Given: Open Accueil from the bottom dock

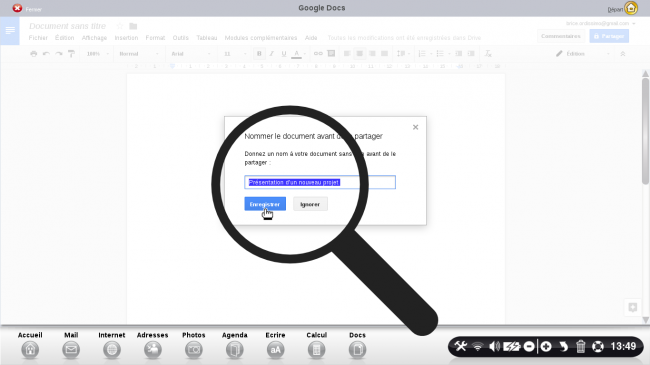Looking at the screenshot, I should (x=30, y=350).
